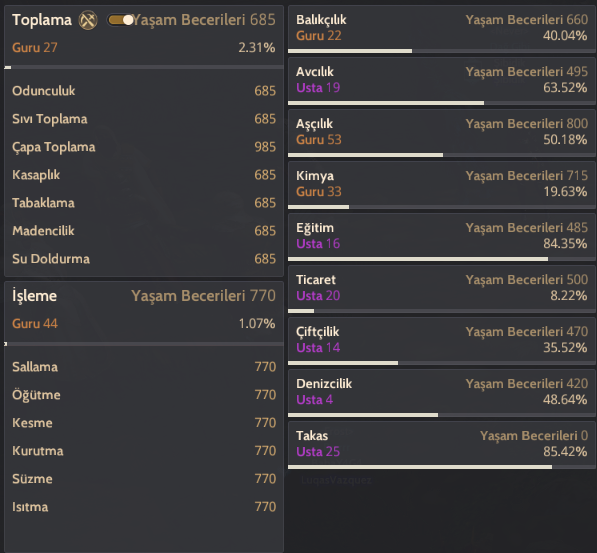The height and width of the screenshot is (553, 597).
Task: Open the Balıkçılık Guru 22 skill card
Action: [x=442, y=29]
